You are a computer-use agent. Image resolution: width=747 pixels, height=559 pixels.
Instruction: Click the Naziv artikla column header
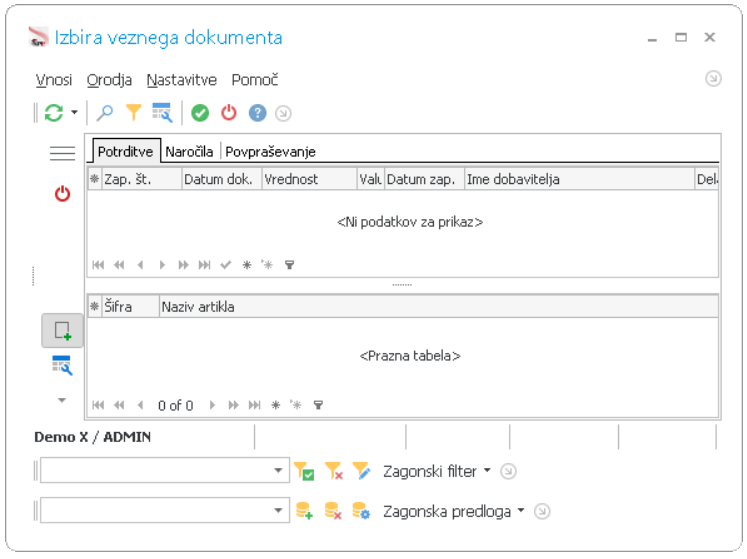coord(439,306)
